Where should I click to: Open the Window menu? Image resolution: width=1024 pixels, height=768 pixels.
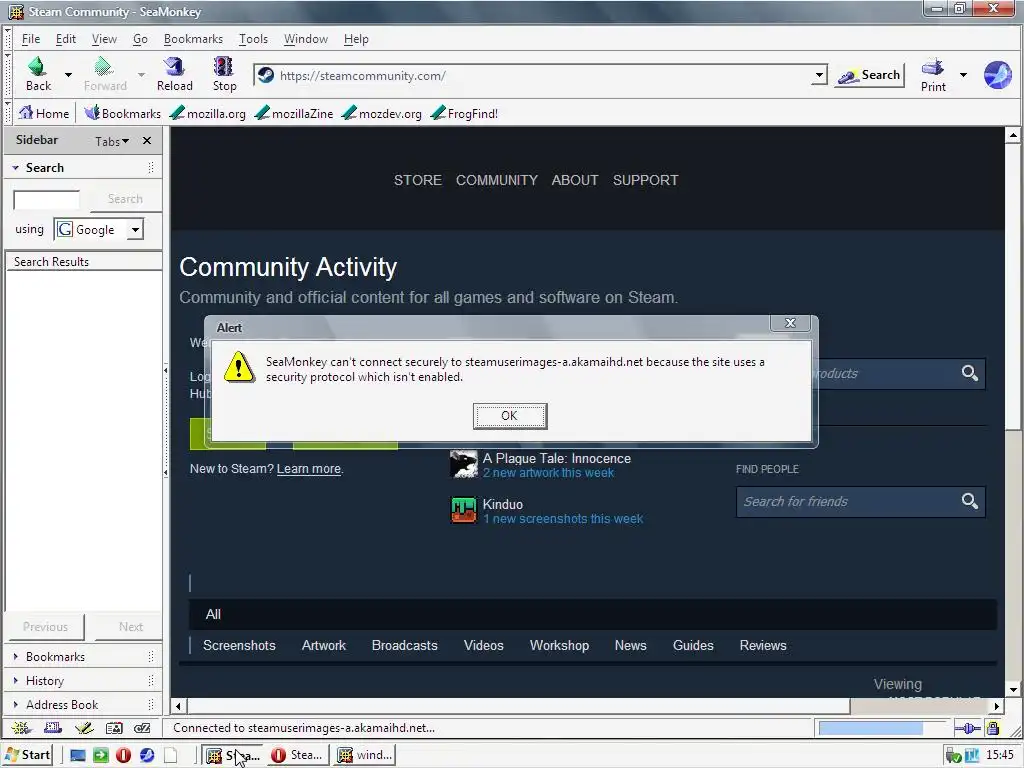point(306,39)
